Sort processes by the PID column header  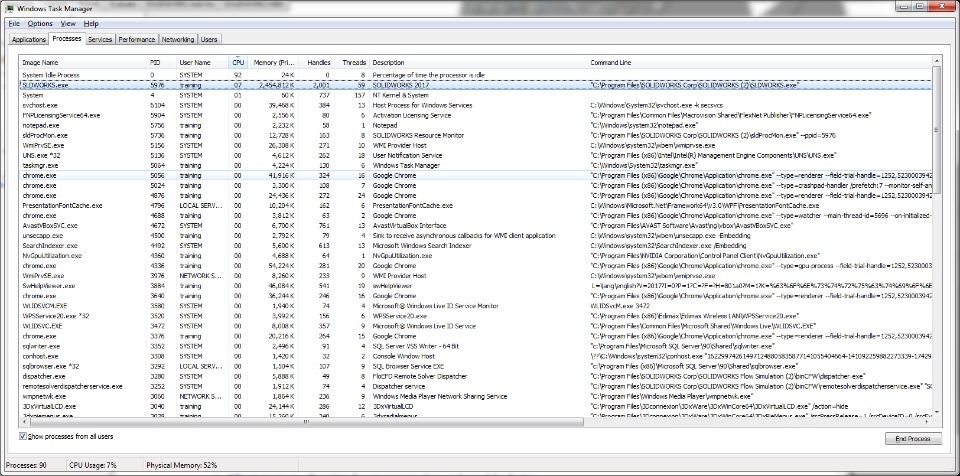pyautogui.click(x=155, y=62)
